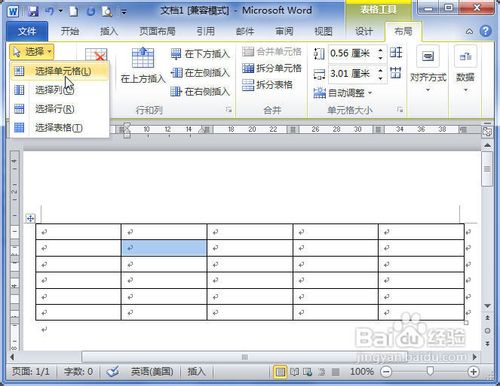Click 在下方插入 button
The width and height of the screenshot is (500, 386).
coord(200,54)
